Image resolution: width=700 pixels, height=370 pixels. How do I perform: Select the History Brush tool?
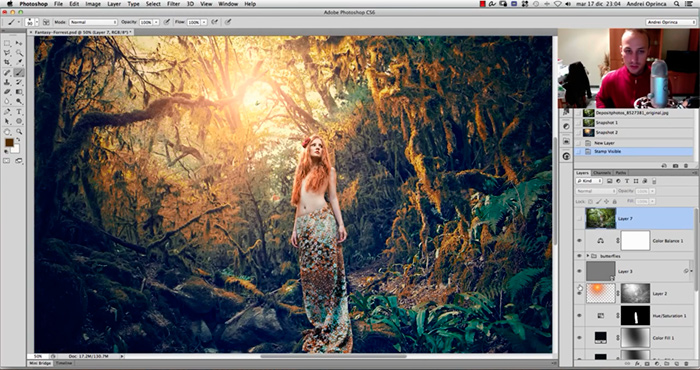19,82
